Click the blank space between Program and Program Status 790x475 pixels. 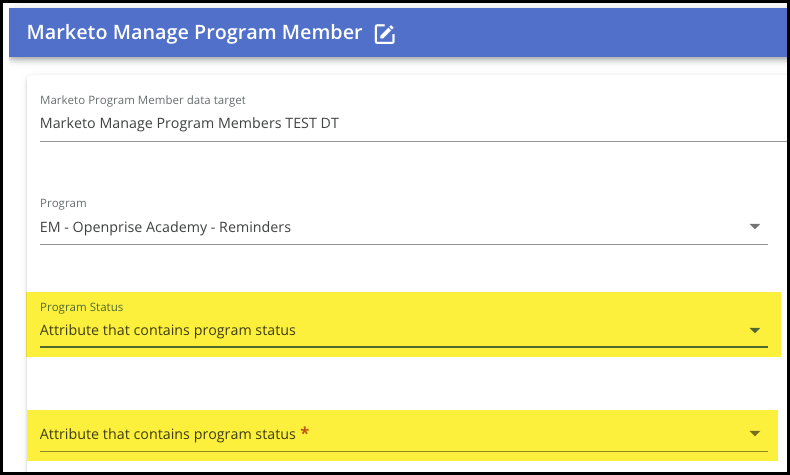pos(403,268)
